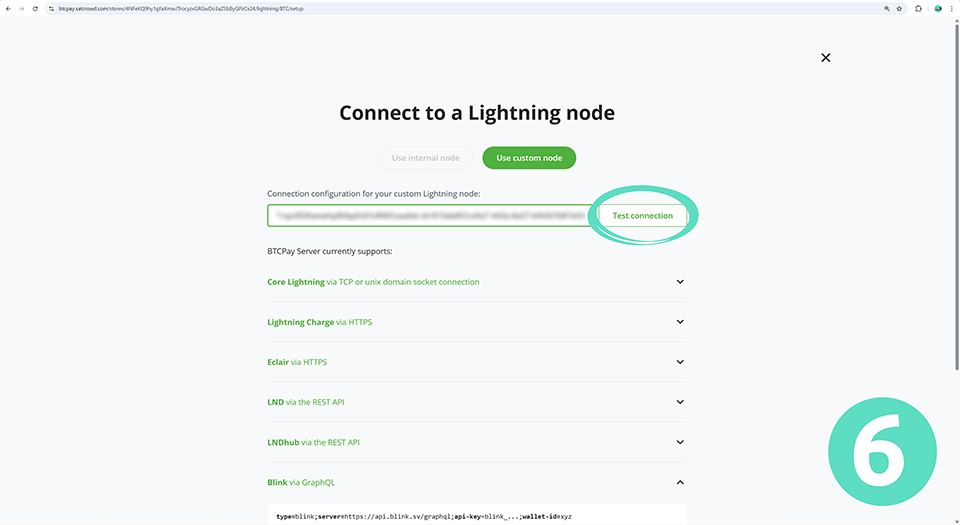This screenshot has width=960, height=525.
Task: Reload the page
Action: click(x=36, y=8)
